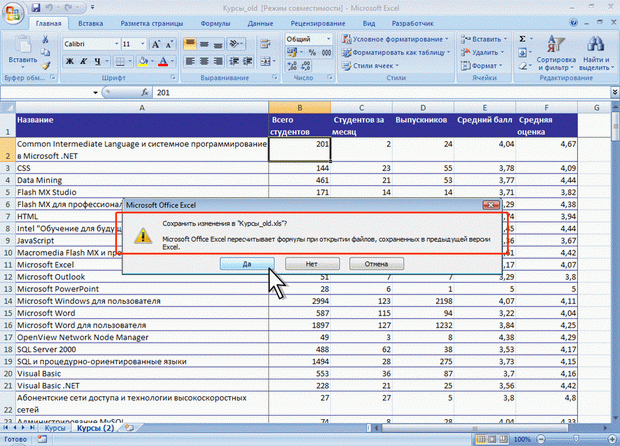Click the Office round button
Image resolution: width=620 pixels, height=446 pixels.
tap(13, 13)
